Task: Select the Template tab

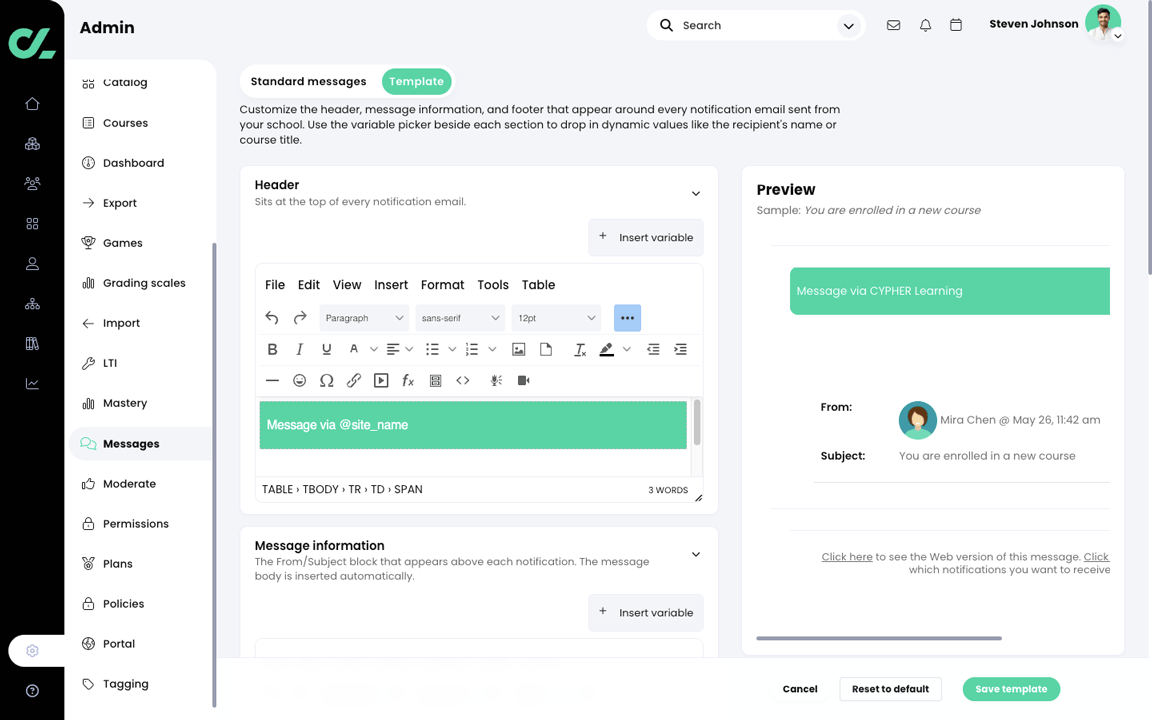Action: pyautogui.click(x=417, y=82)
